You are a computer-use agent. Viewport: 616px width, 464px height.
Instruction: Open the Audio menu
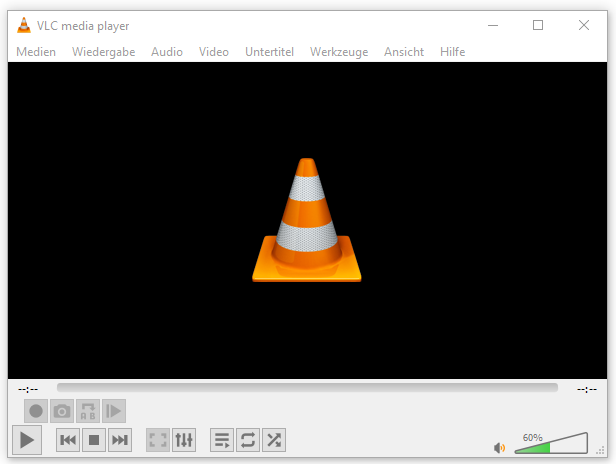[x=167, y=52]
